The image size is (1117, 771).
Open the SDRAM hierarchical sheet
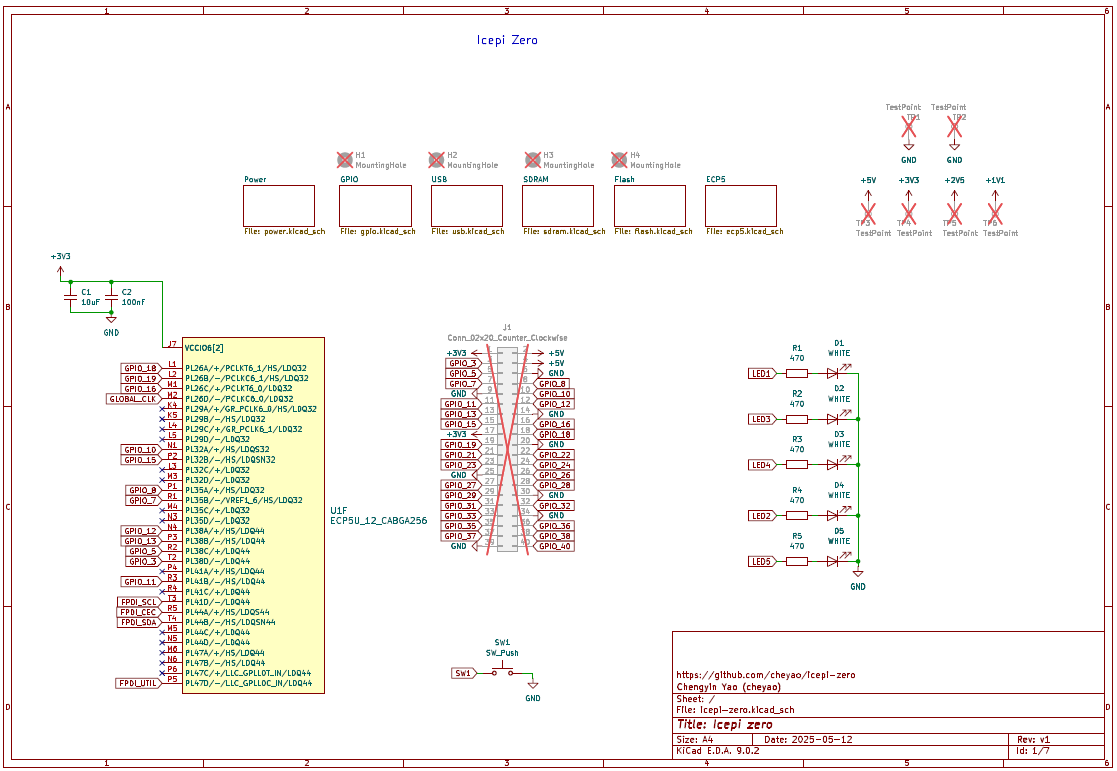(558, 206)
